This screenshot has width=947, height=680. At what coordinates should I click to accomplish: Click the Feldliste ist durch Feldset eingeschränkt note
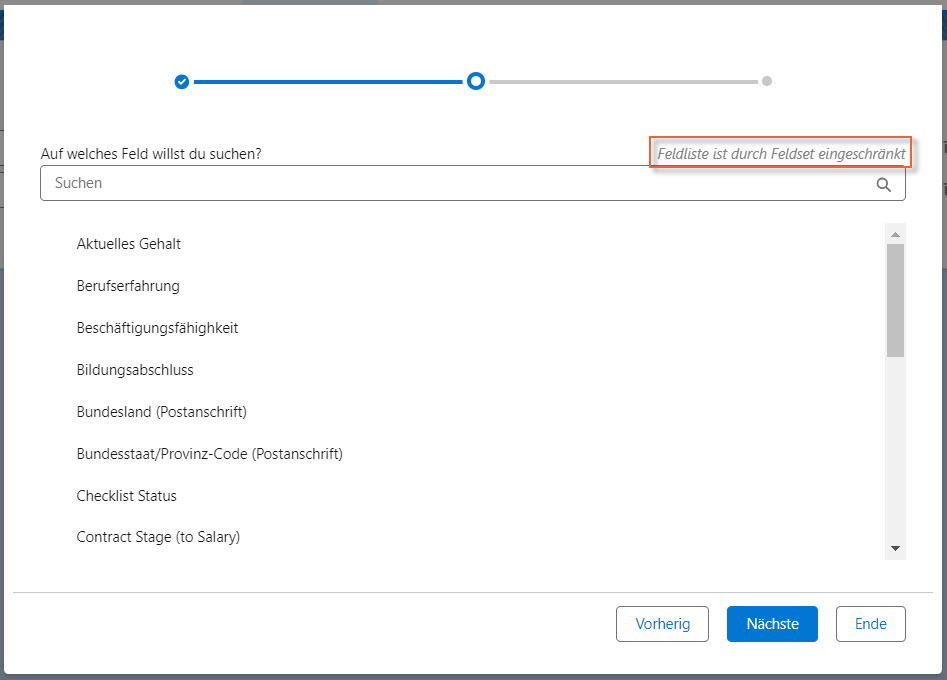click(781, 154)
